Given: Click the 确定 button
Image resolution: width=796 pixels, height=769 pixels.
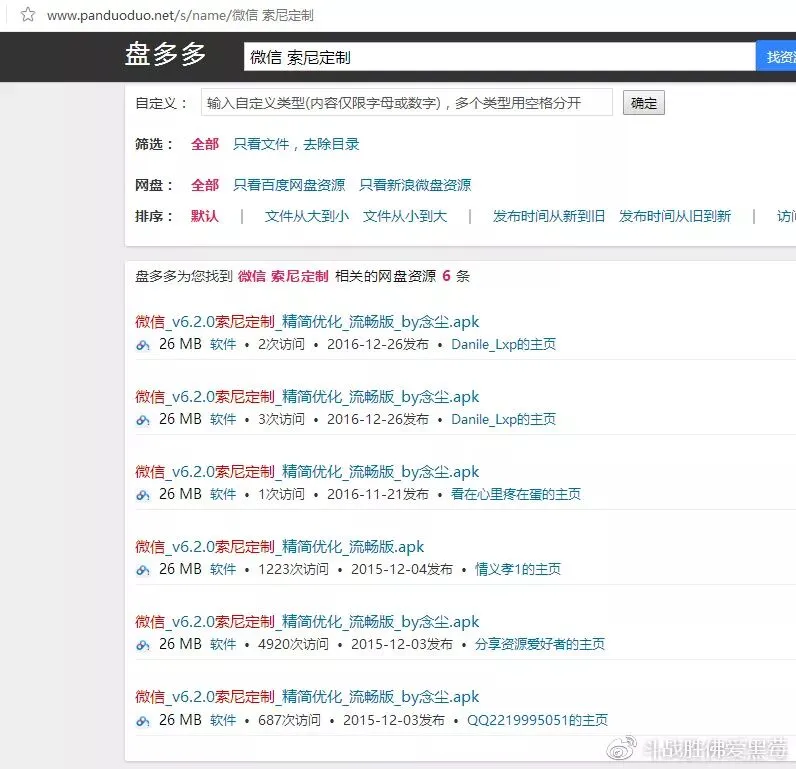Looking at the screenshot, I should pyautogui.click(x=644, y=103).
